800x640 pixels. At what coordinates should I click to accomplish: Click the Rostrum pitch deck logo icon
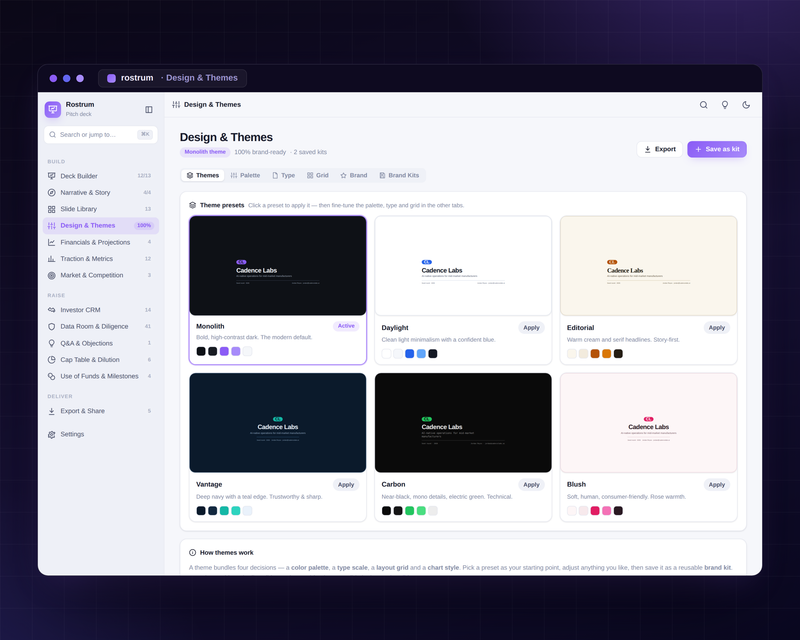53,109
